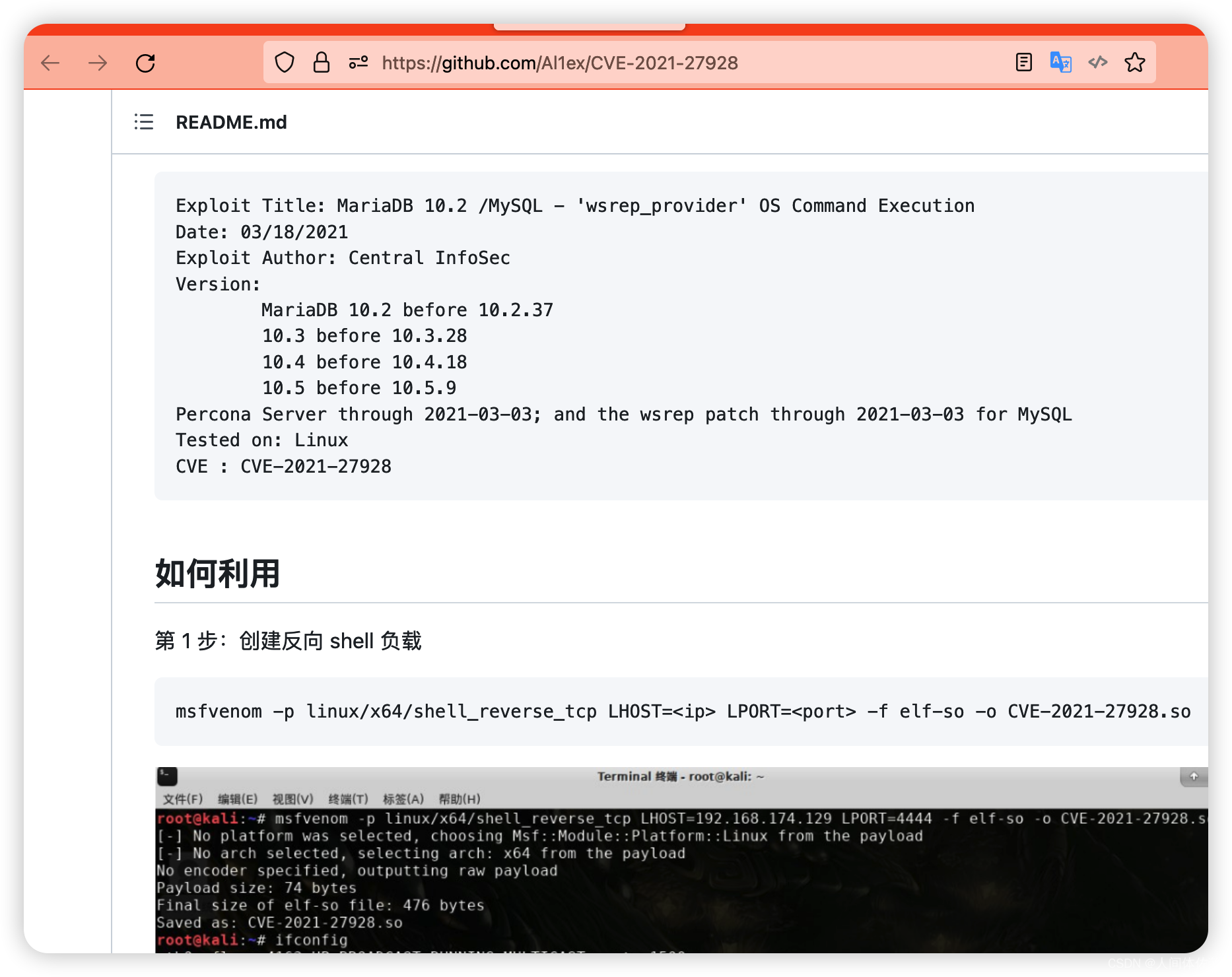Click 'Saved as: CVE-2021-27928.so' terminal line
The height and width of the screenshot is (977, 1232).
coord(279,923)
